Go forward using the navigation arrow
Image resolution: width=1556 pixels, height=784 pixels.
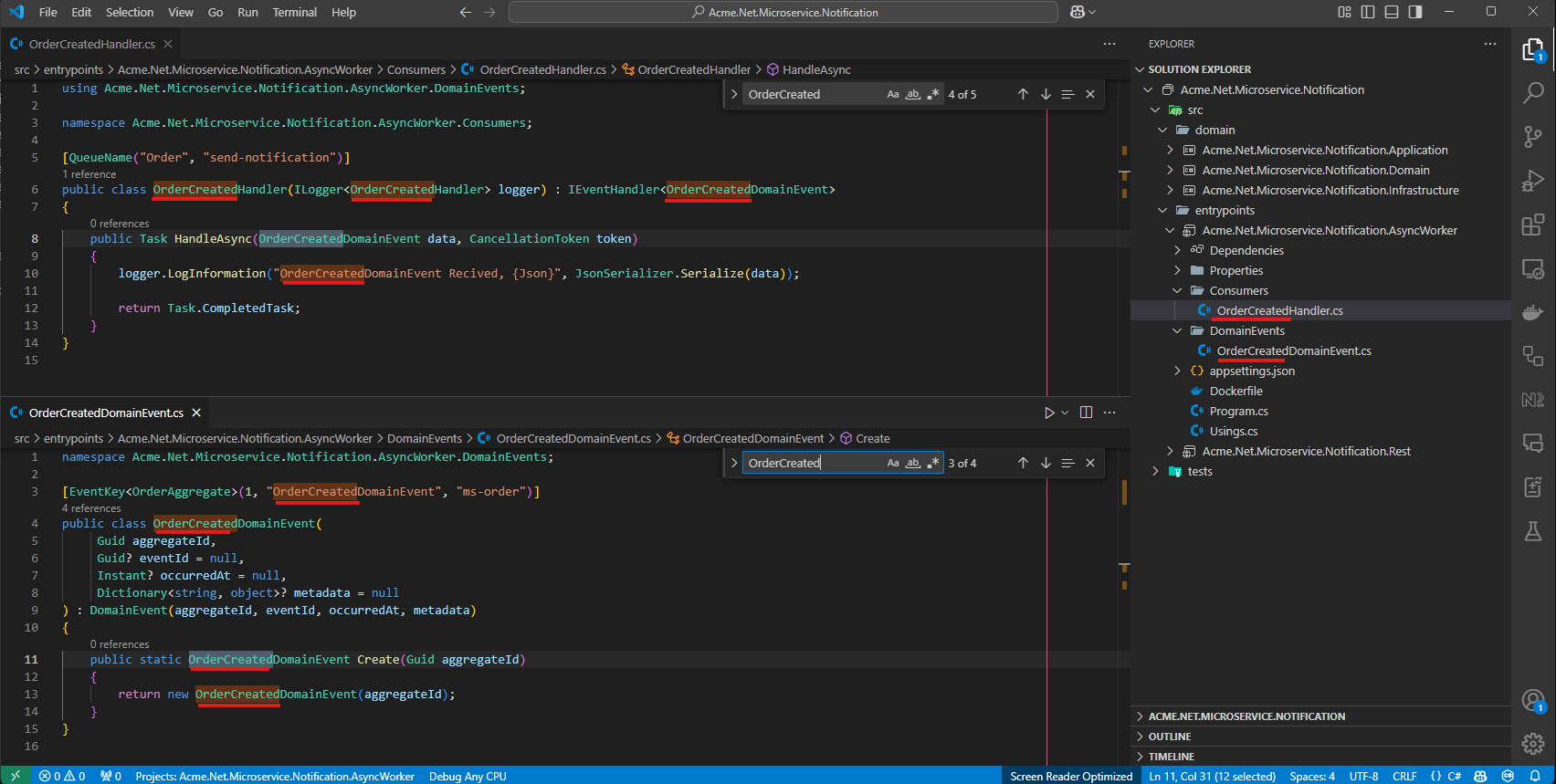[x=489, y=12]
